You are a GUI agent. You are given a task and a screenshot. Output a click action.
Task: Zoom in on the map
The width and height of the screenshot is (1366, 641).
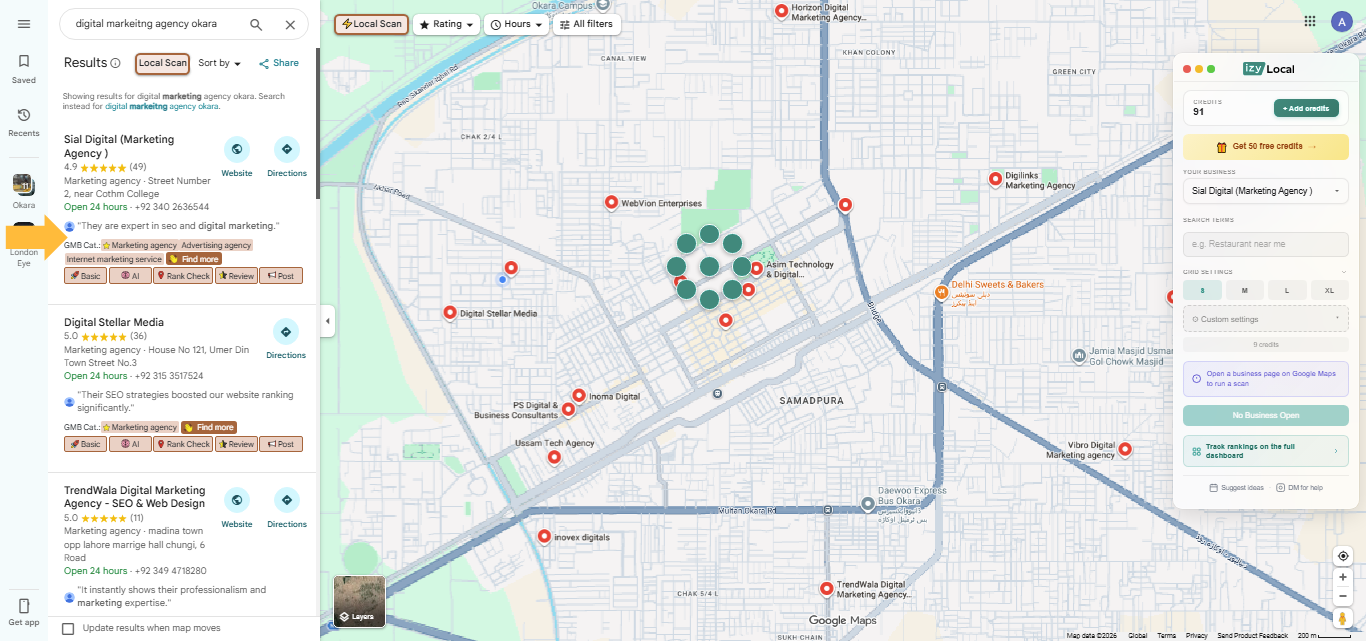click(x=1343, y=578)
